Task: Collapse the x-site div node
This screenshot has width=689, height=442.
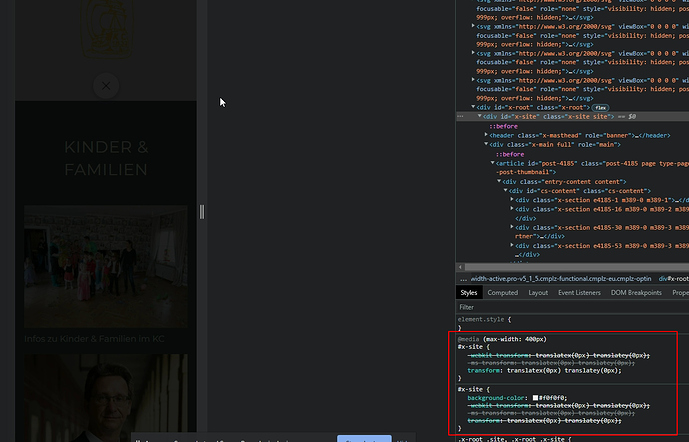Action: pyautogui.click(x=480, y=117)
